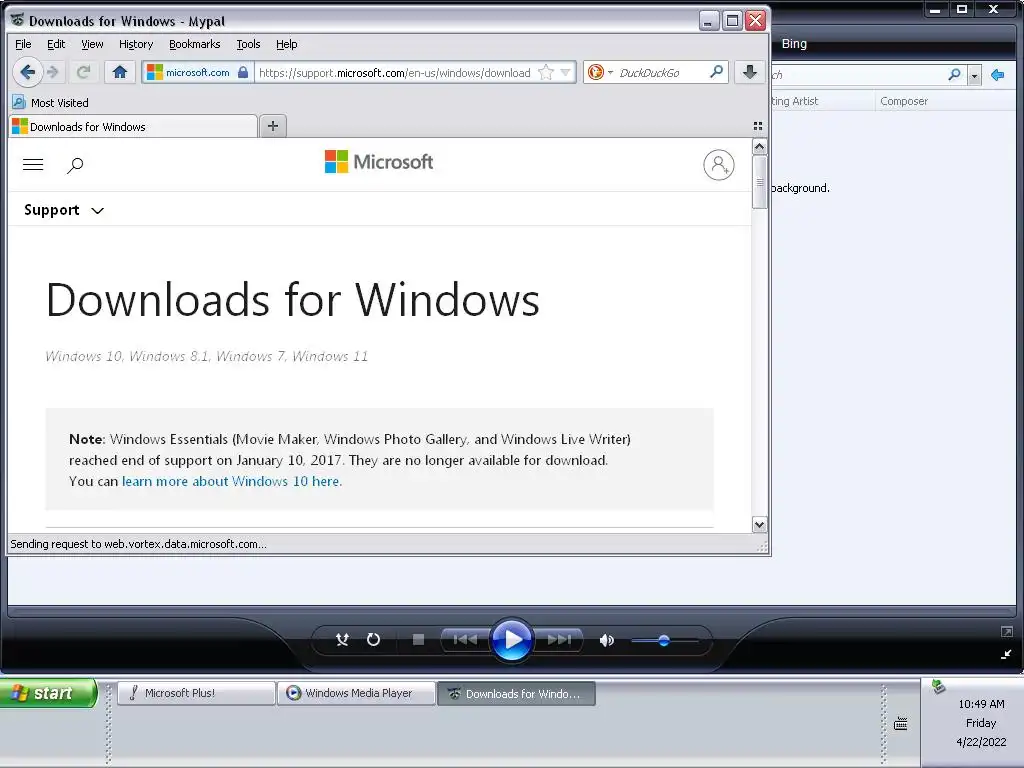Image resolution: width=1024 pixels, height=768 pixels.
Task: Select the Downloads for Windows tab
Action: click(133, 127)
